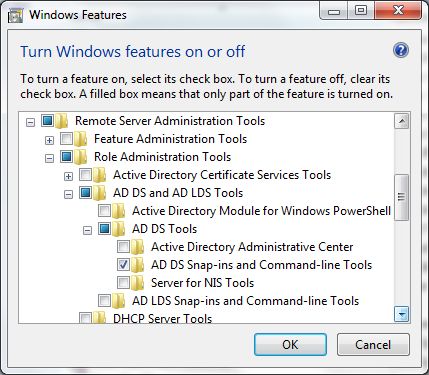Toggle the AD DS Tools checkbox
Screen dimensions: 429x375
104,228
